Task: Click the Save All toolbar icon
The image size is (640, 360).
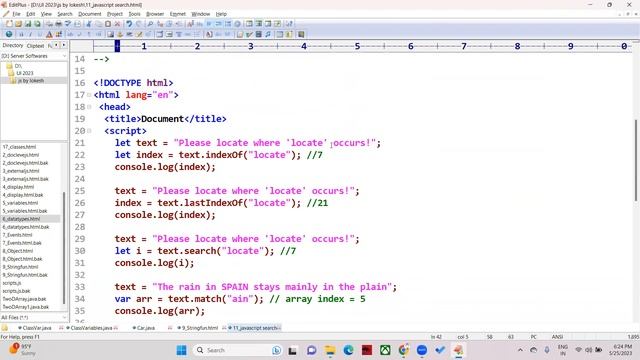Action: [37, 24]
